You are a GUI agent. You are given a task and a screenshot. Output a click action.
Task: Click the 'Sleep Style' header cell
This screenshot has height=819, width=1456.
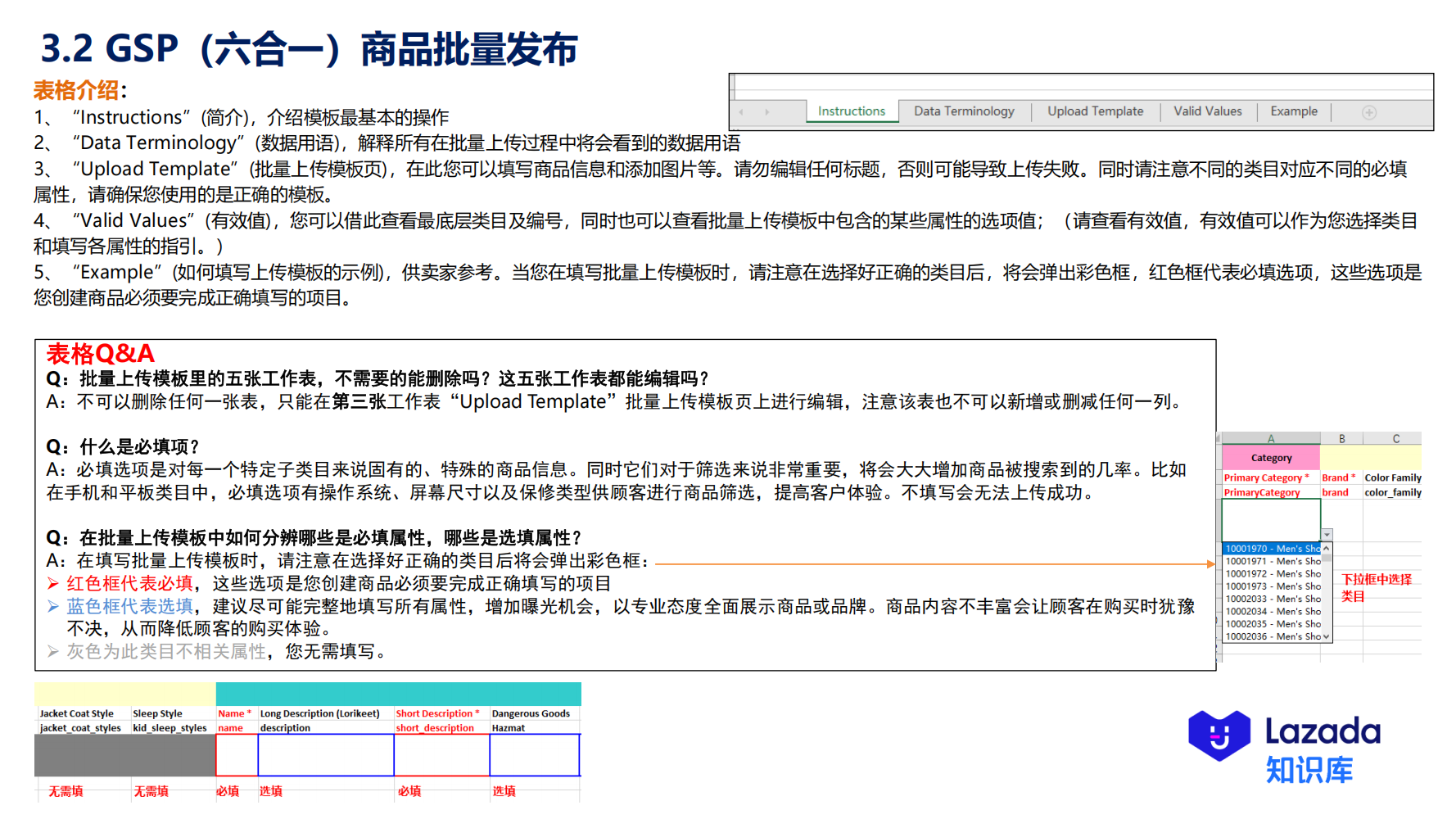(x=172, y=713)
